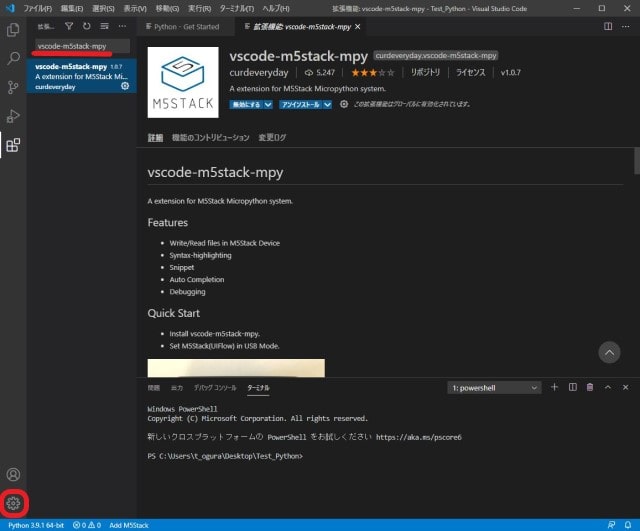This screenshot has height=531, width=640.
Task: Open the 表示(V) menu
Action: tap(135, 8)
